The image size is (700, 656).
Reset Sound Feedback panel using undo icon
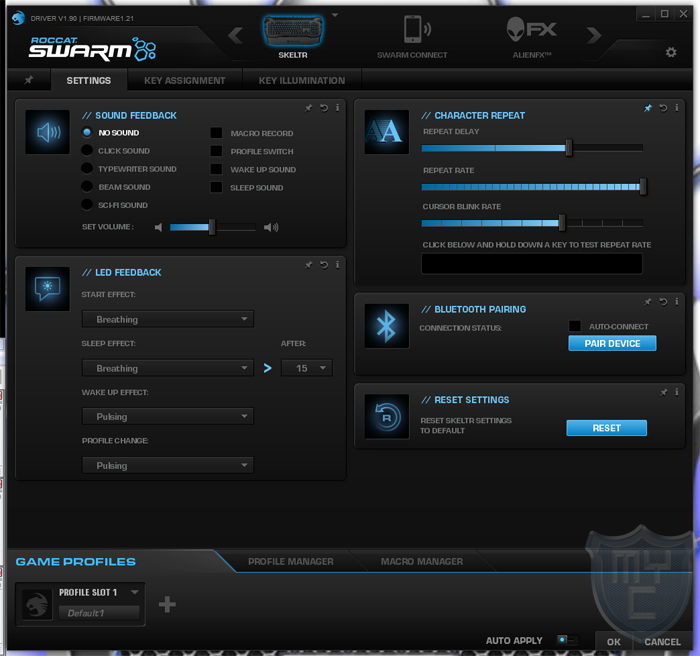(324, 108)
